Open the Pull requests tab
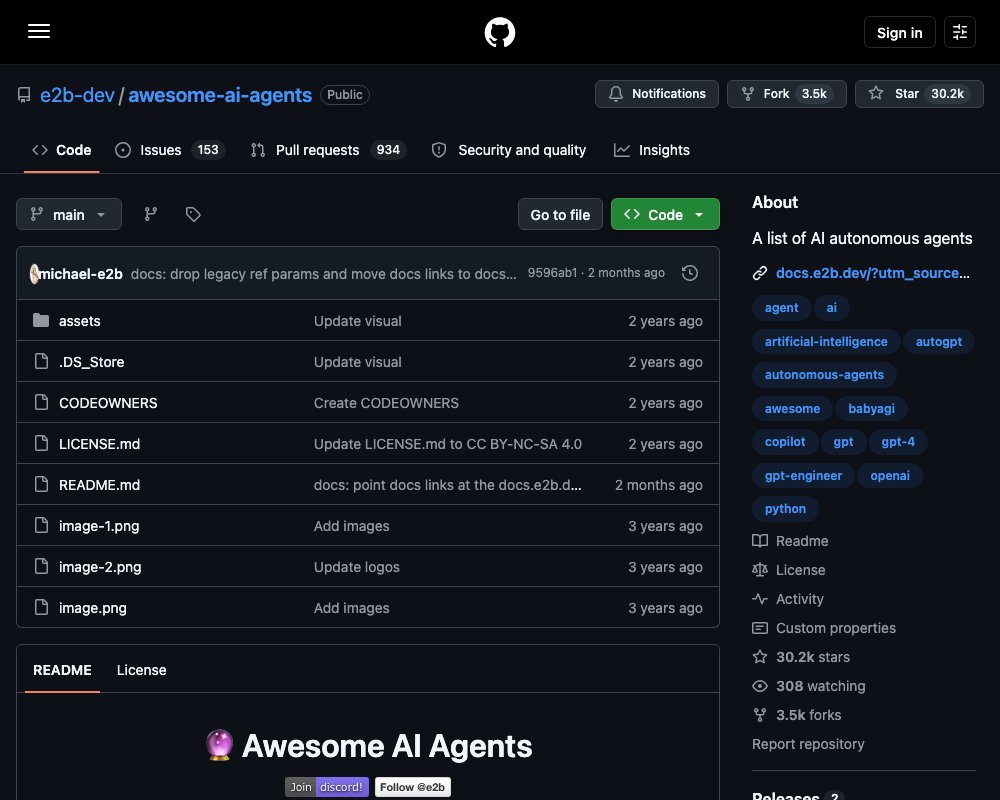 328,150
